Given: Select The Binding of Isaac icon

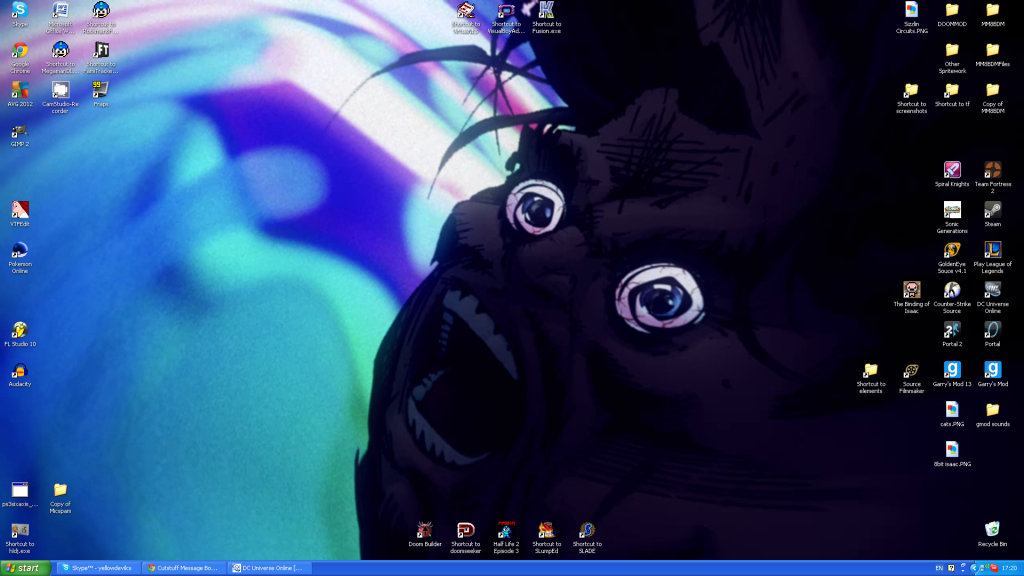Looking at the screenshot, I should 911,290.
